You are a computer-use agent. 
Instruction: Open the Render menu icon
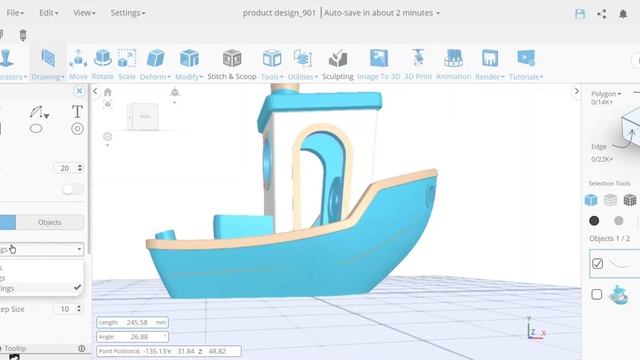[489, 58]
